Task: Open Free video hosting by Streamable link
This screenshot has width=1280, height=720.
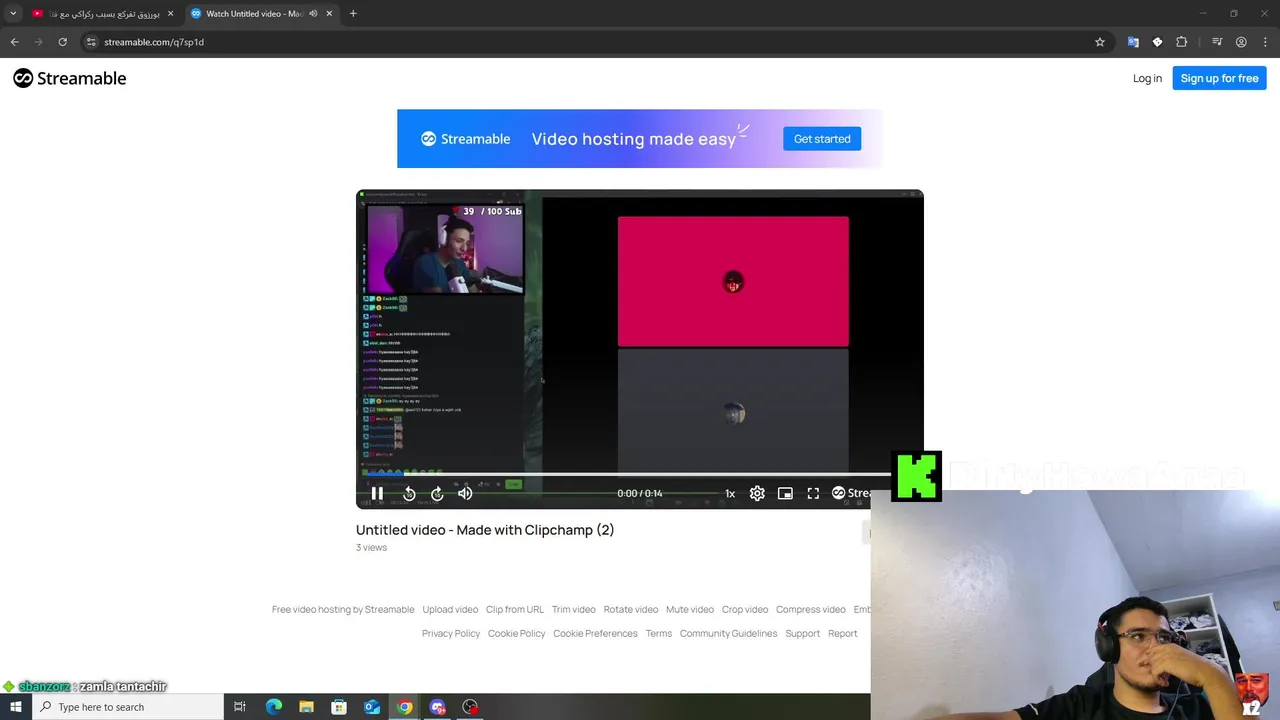Action: pyautogui.click(x=343, y=609)
